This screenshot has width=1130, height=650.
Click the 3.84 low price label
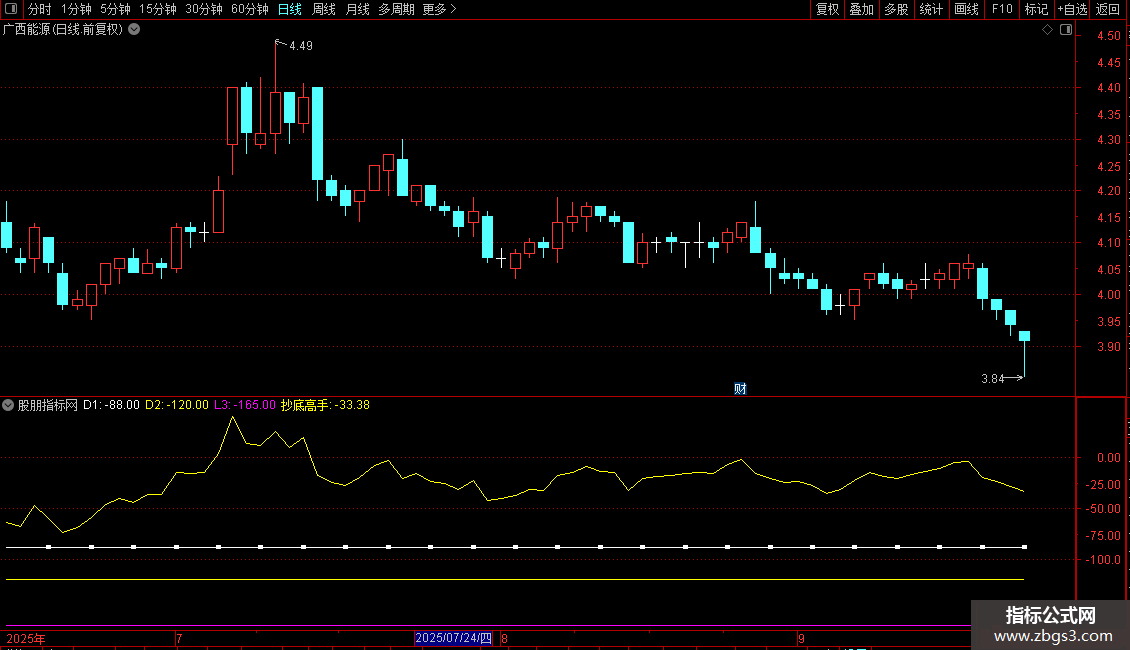click(x=992, y=378)
